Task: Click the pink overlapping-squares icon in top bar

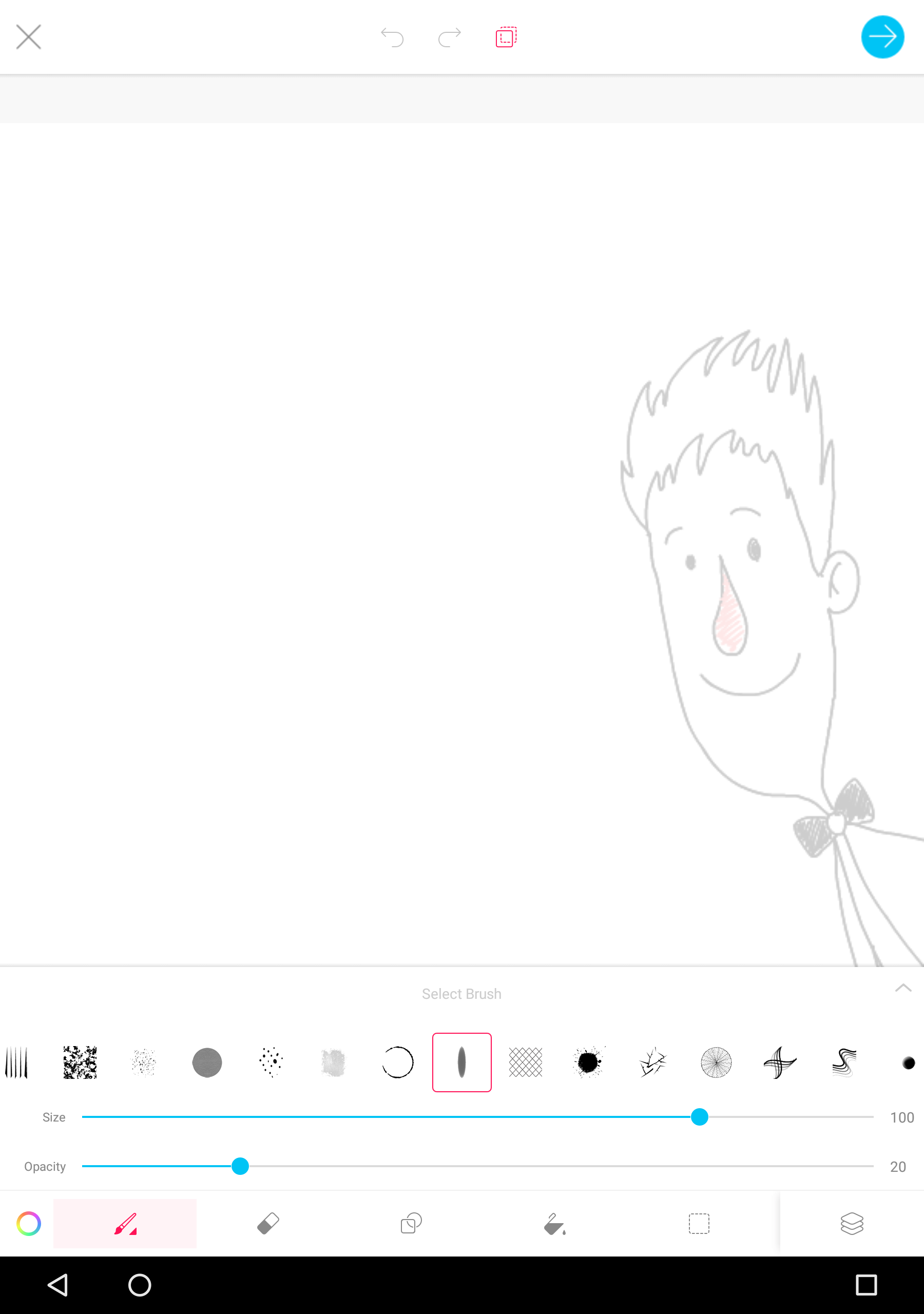Action: [x=506, y=37]
